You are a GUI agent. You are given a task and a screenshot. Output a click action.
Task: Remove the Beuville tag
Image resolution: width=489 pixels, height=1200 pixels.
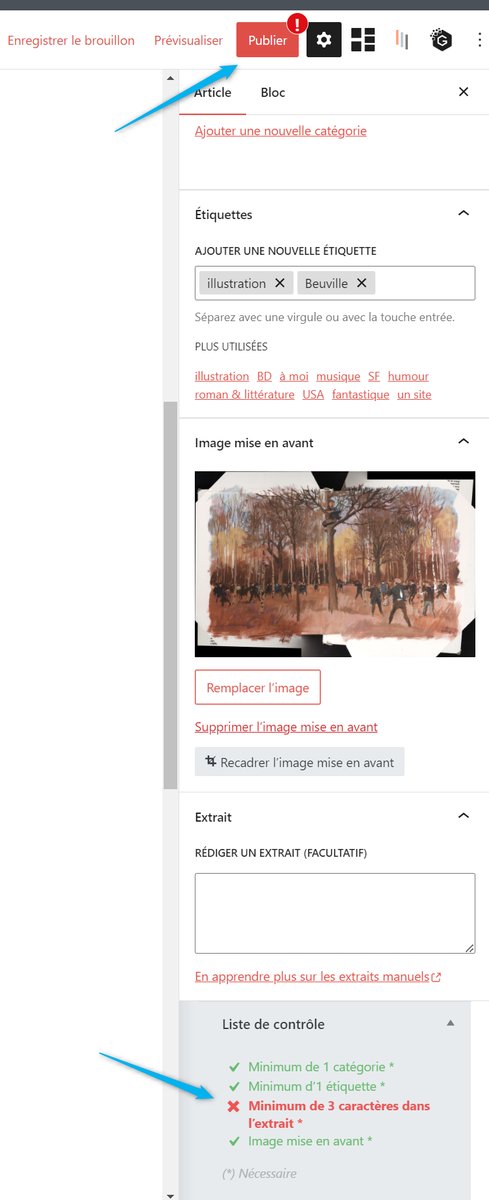362,283
